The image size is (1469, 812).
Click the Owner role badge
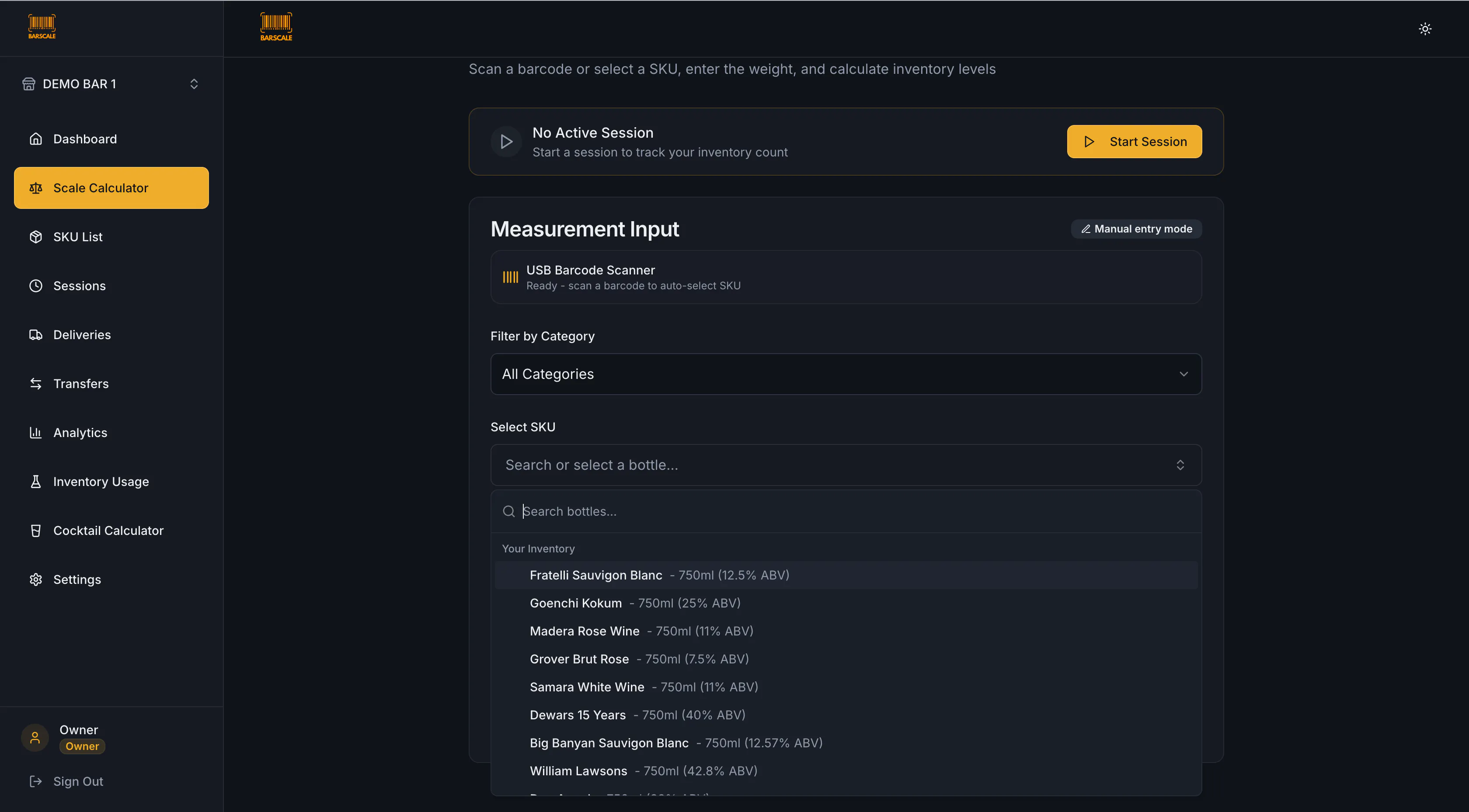82,746
